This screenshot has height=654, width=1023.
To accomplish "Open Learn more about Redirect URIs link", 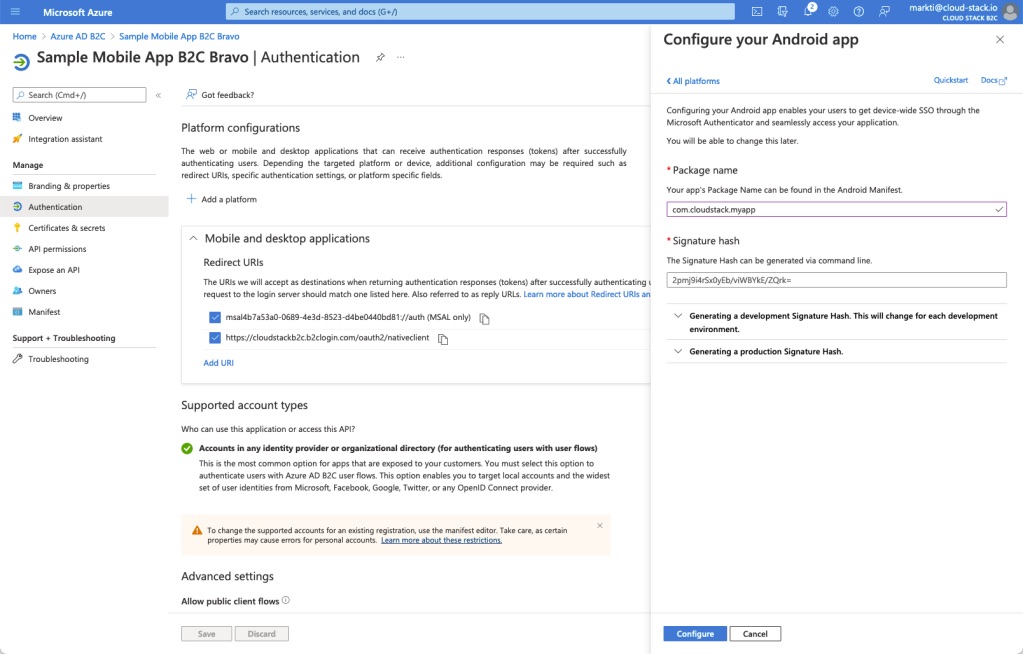I will point(587,294).
